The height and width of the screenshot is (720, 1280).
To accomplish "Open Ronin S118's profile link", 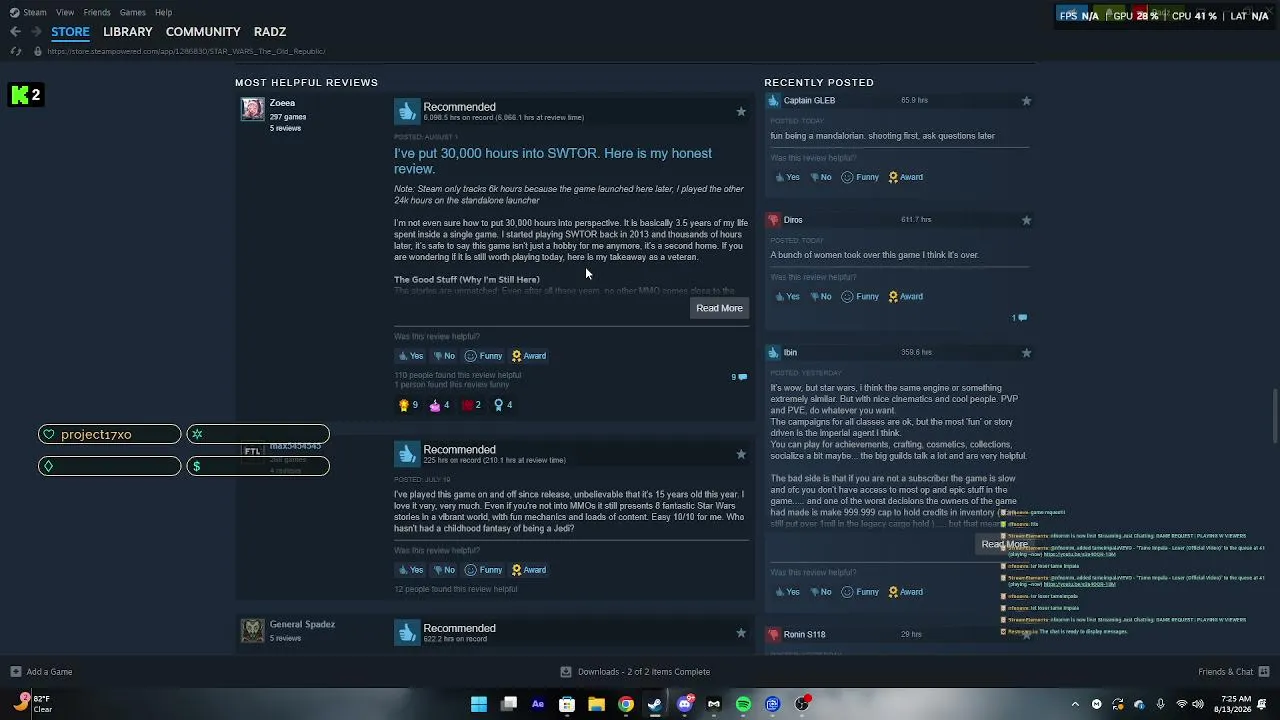I will 804,634.
